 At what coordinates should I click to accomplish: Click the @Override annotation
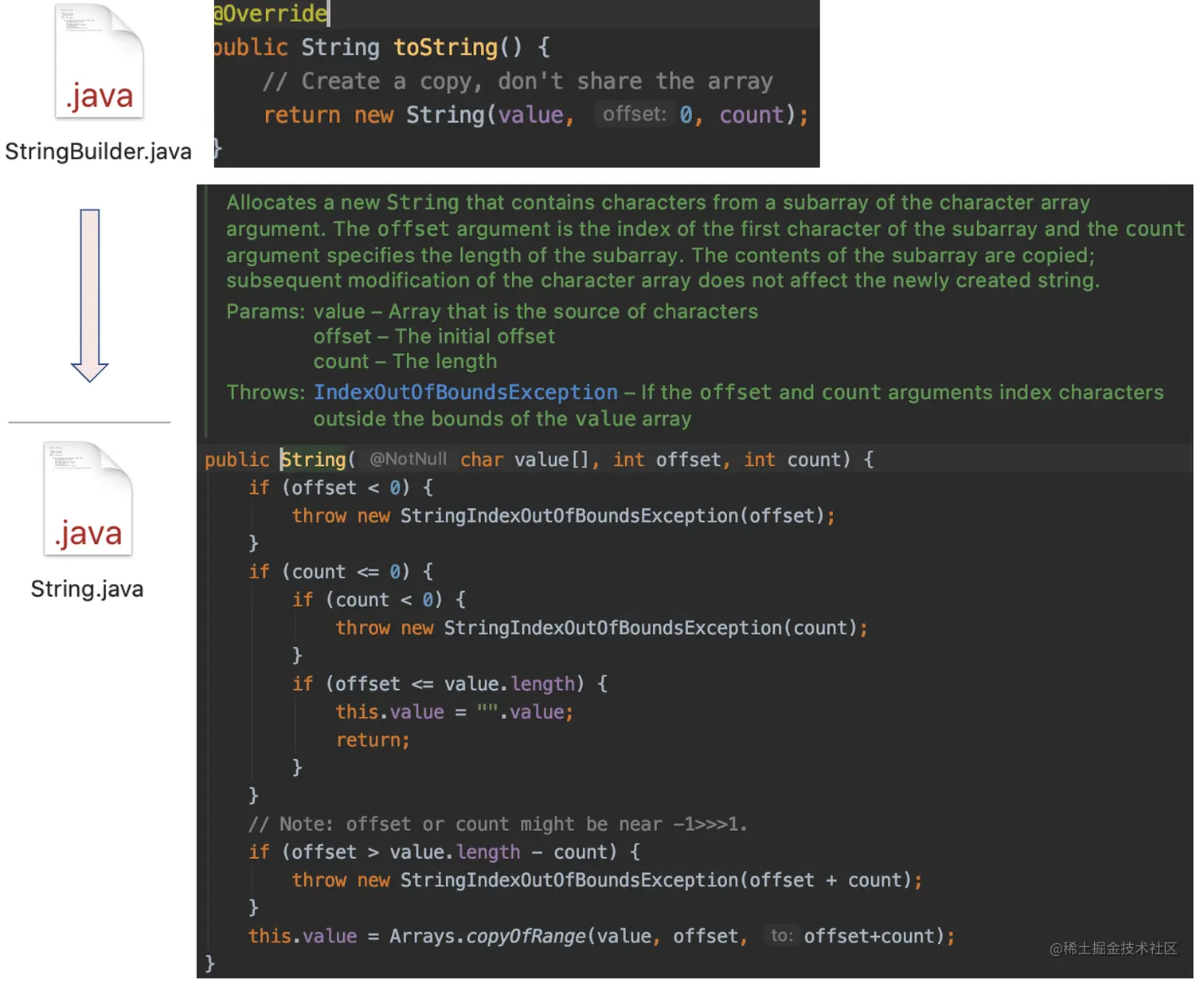coord(272,13)
